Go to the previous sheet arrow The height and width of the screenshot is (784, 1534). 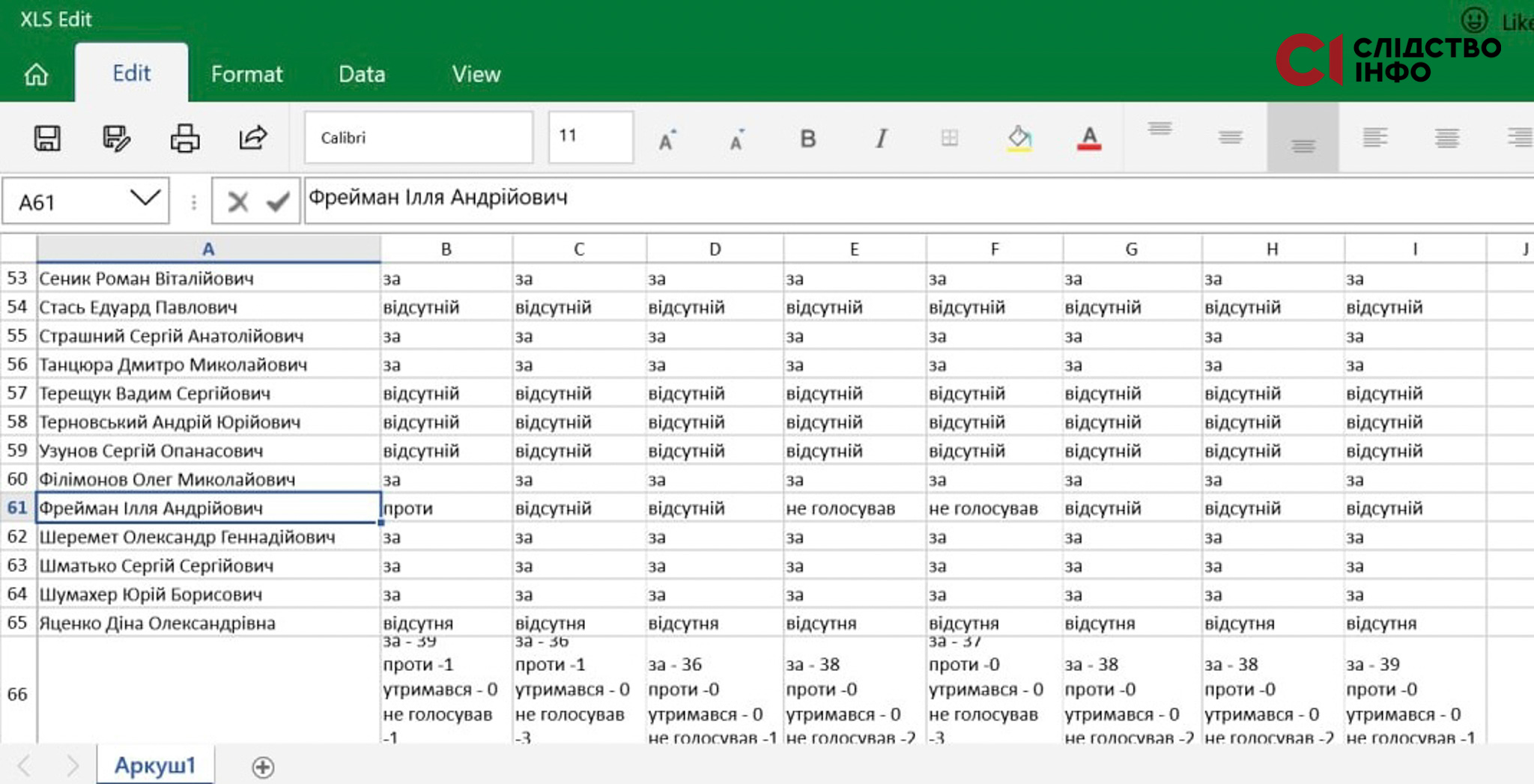(24, 765)
